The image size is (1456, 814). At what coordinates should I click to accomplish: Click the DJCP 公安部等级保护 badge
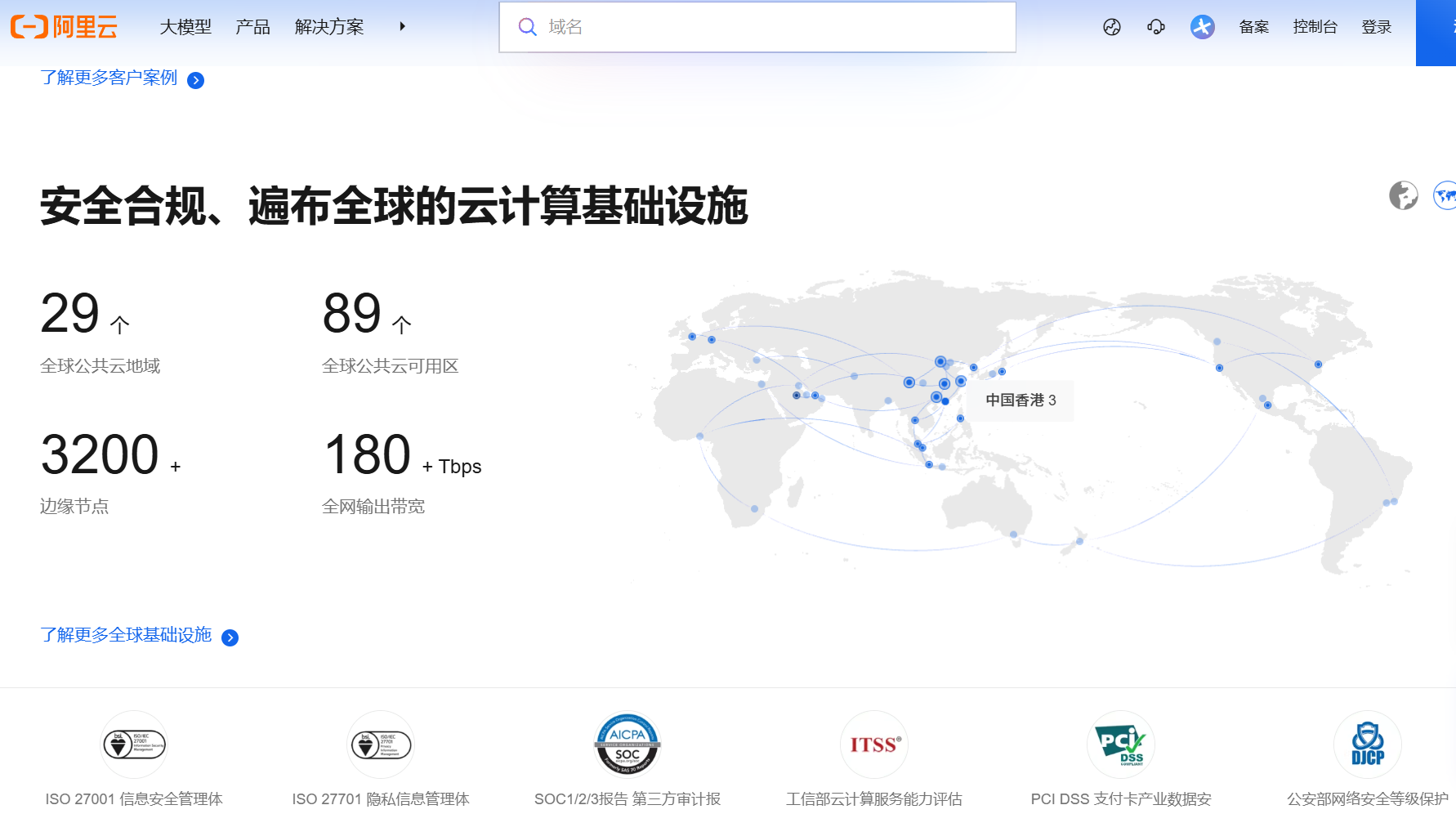click(x=1367, y=744)
